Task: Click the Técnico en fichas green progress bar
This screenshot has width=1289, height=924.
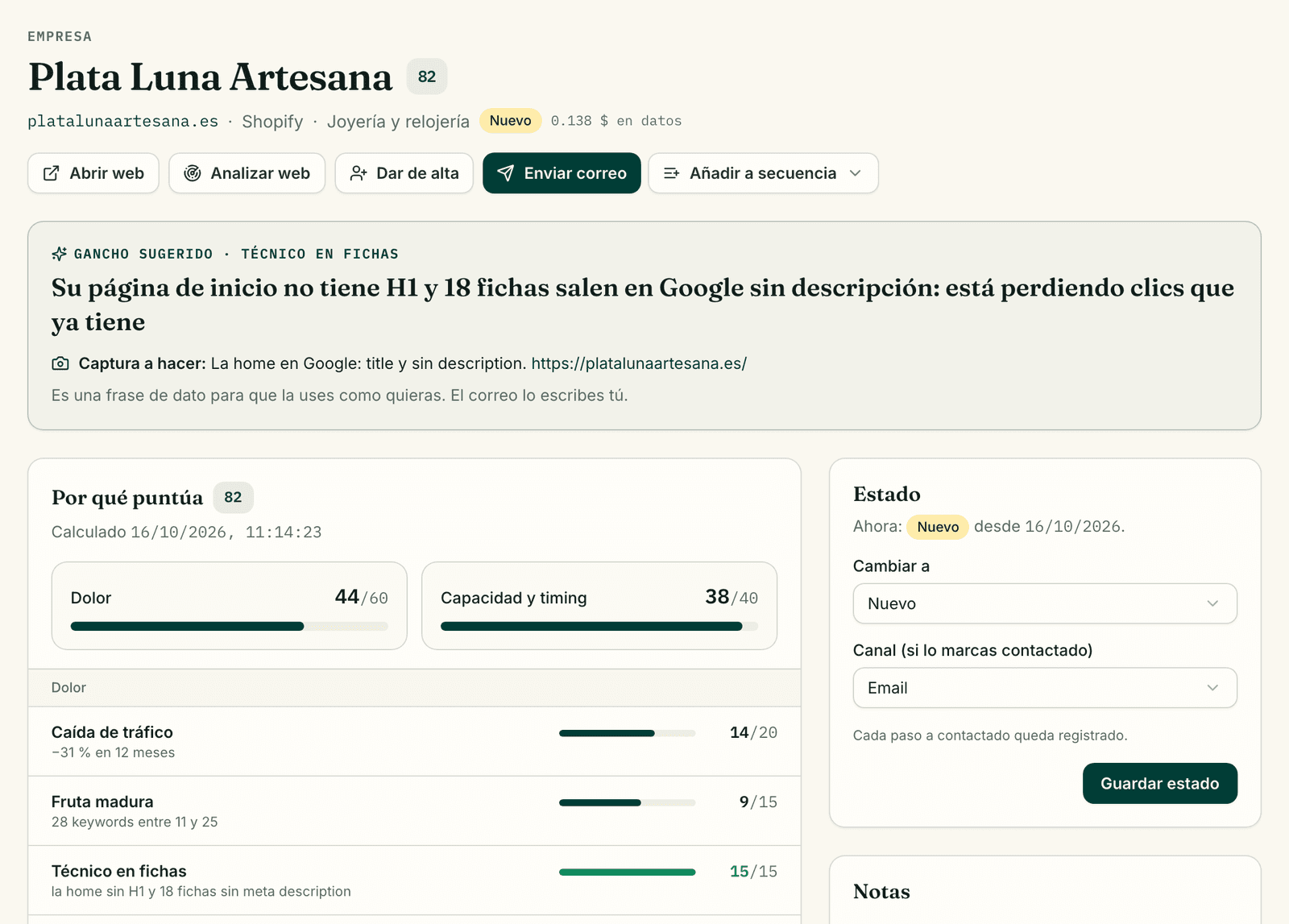Action: click(627, 872)
